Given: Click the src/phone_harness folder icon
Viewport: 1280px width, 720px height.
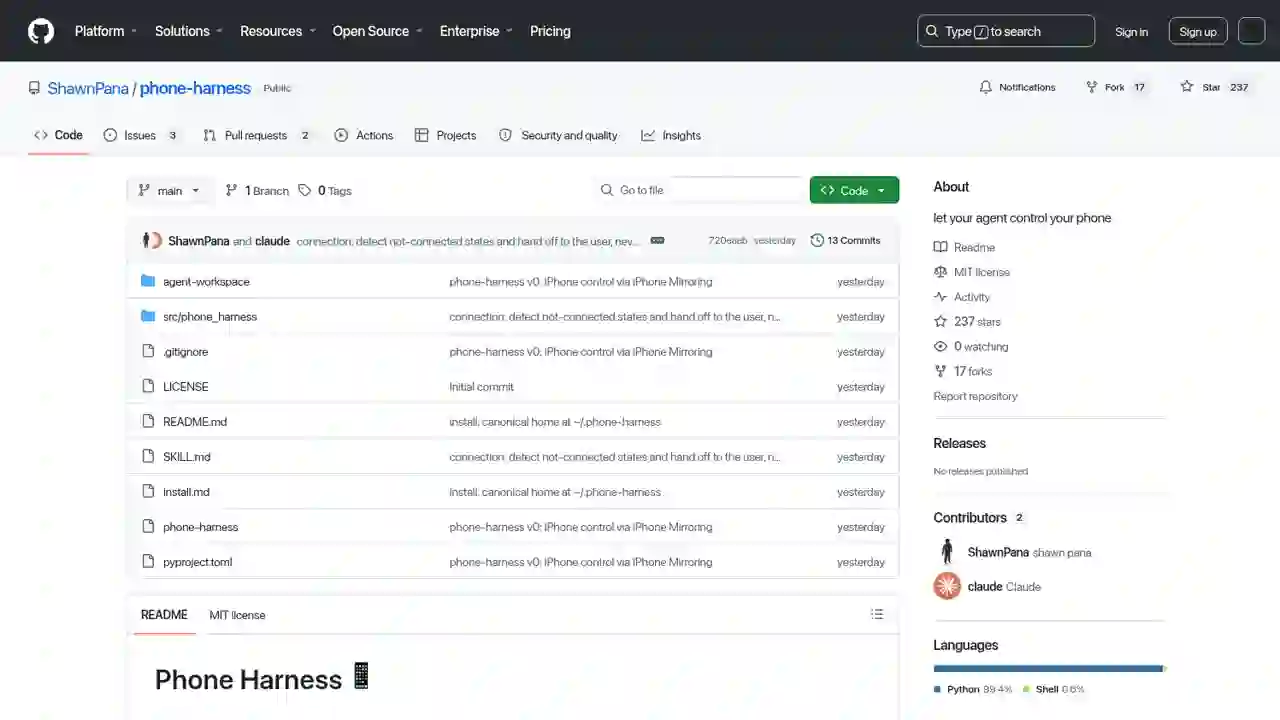Looking at the screenshot, I should pyautogui.click(x=148, y=316).
